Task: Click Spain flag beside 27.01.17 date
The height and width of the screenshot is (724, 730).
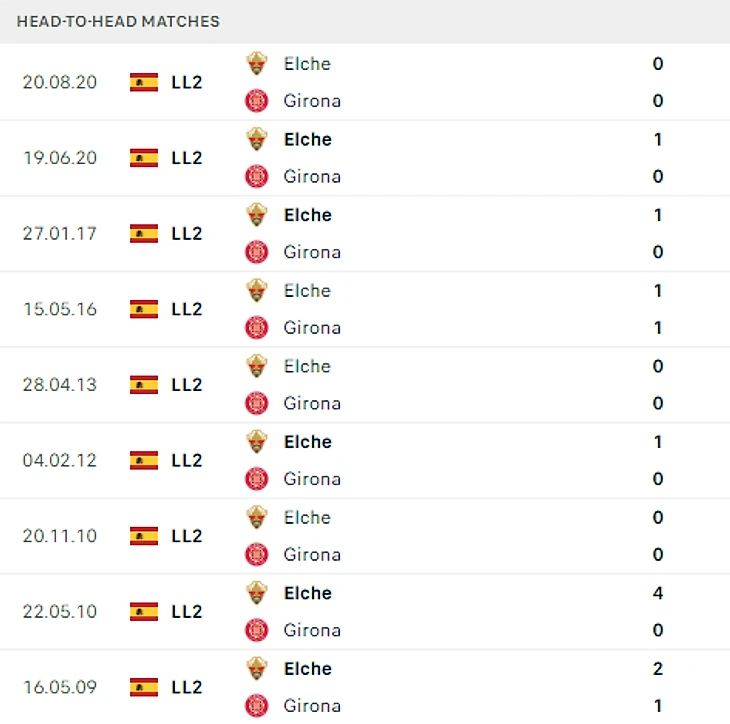Action: click(144, 233)
